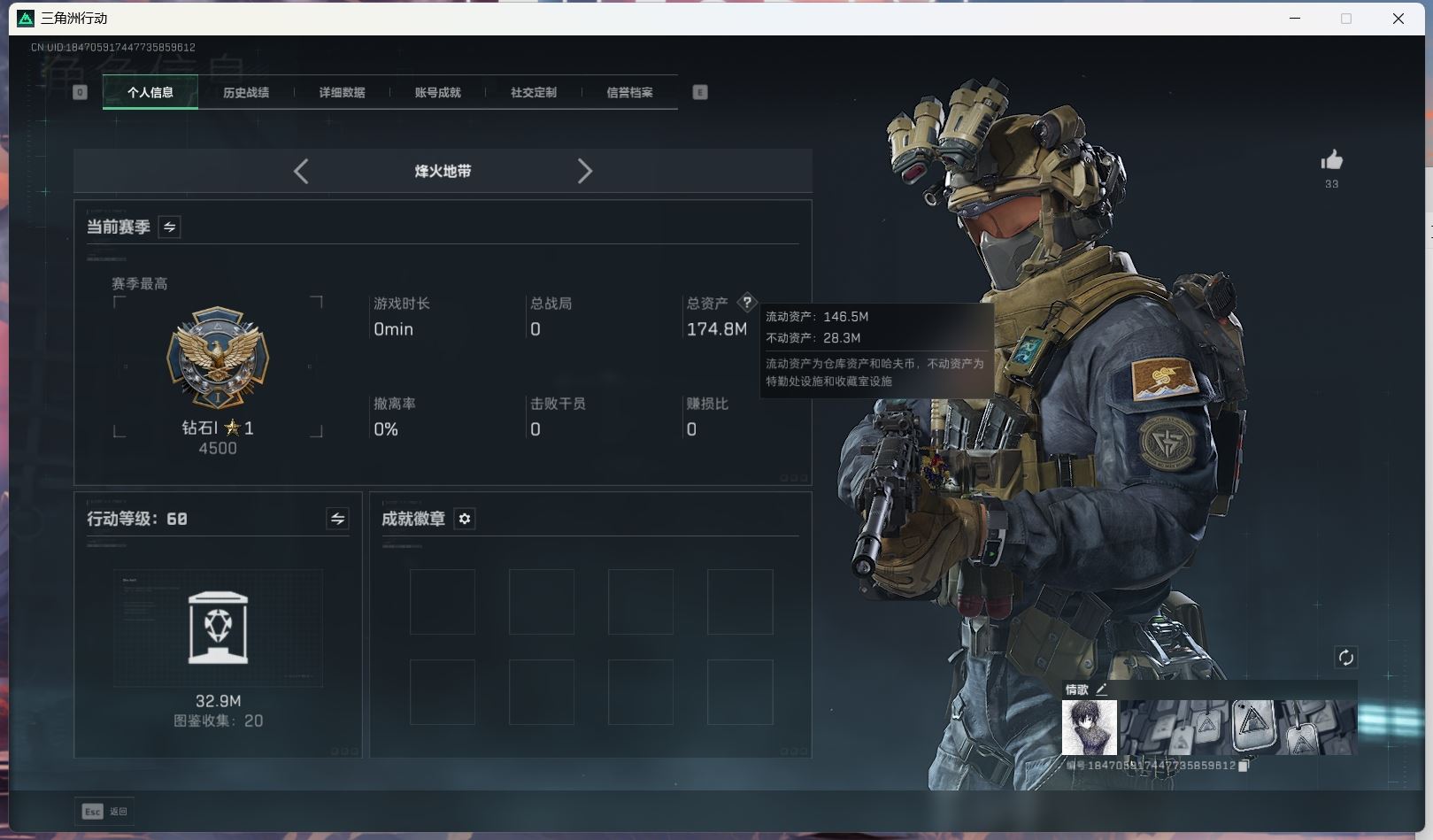The width and height of the screenshot is (1433, 840).
Task: Click the rotate character model icon
Action: pos(1345,657)
